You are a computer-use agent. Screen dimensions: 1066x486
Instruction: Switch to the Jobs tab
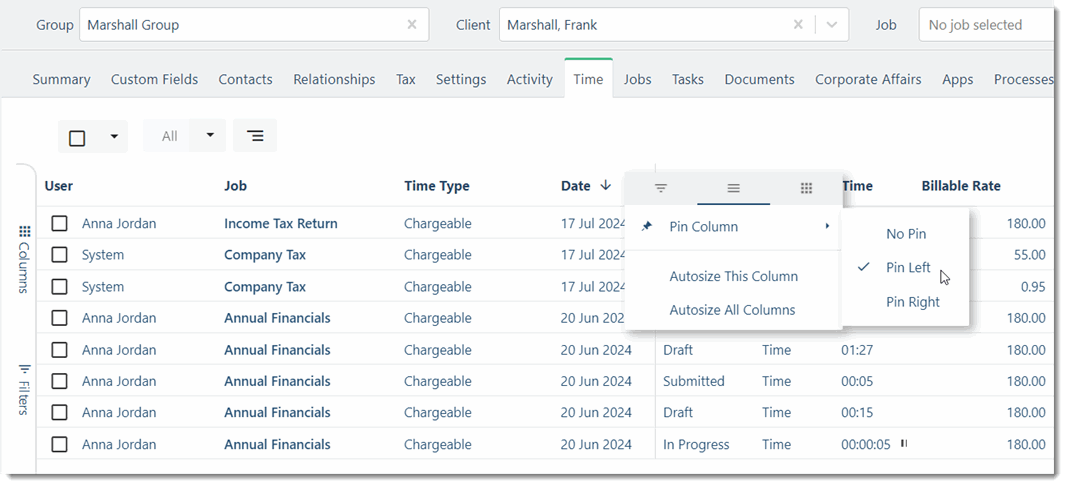pos(638,80)
